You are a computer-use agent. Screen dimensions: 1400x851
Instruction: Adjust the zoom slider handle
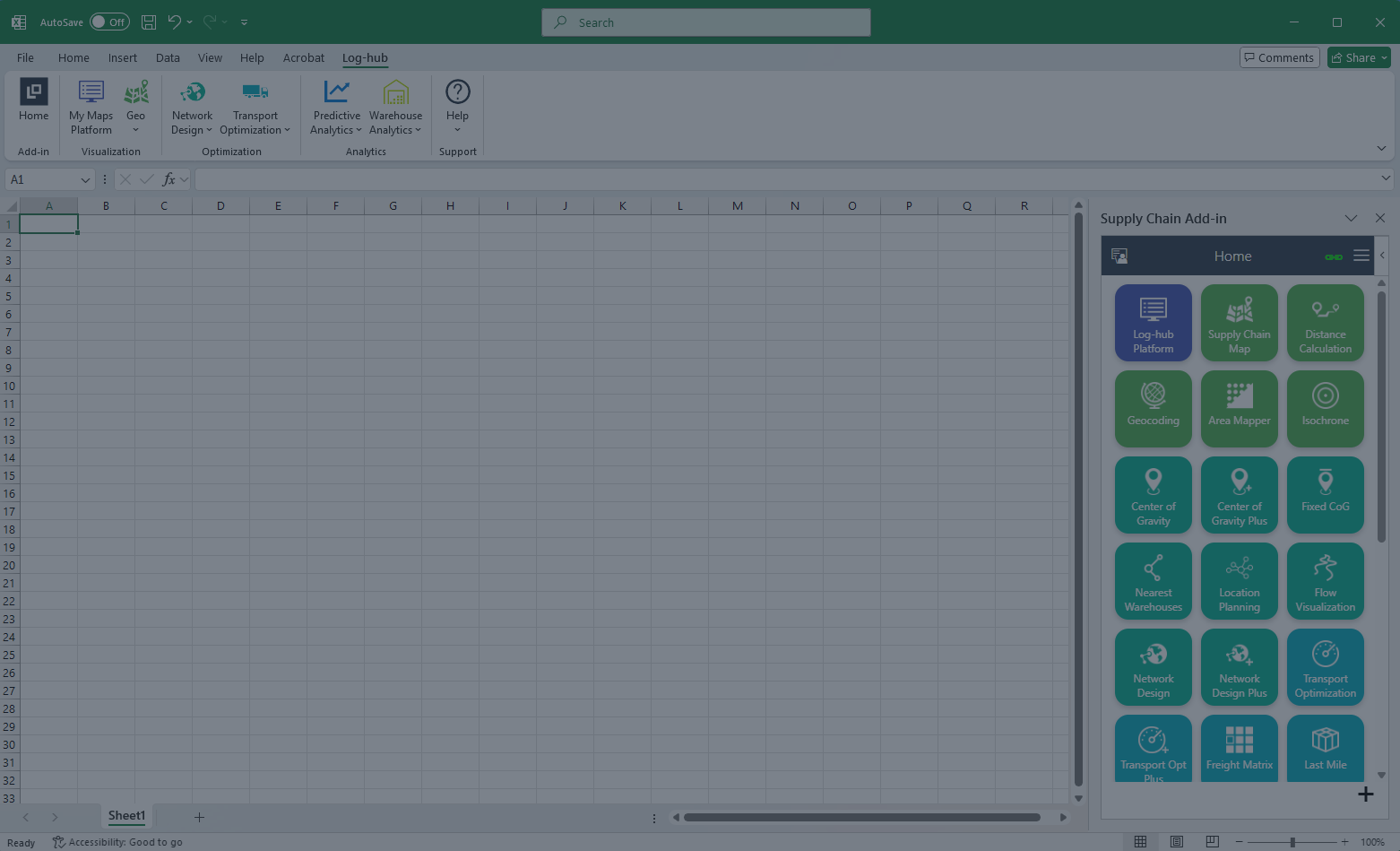tap(1292, 842)
